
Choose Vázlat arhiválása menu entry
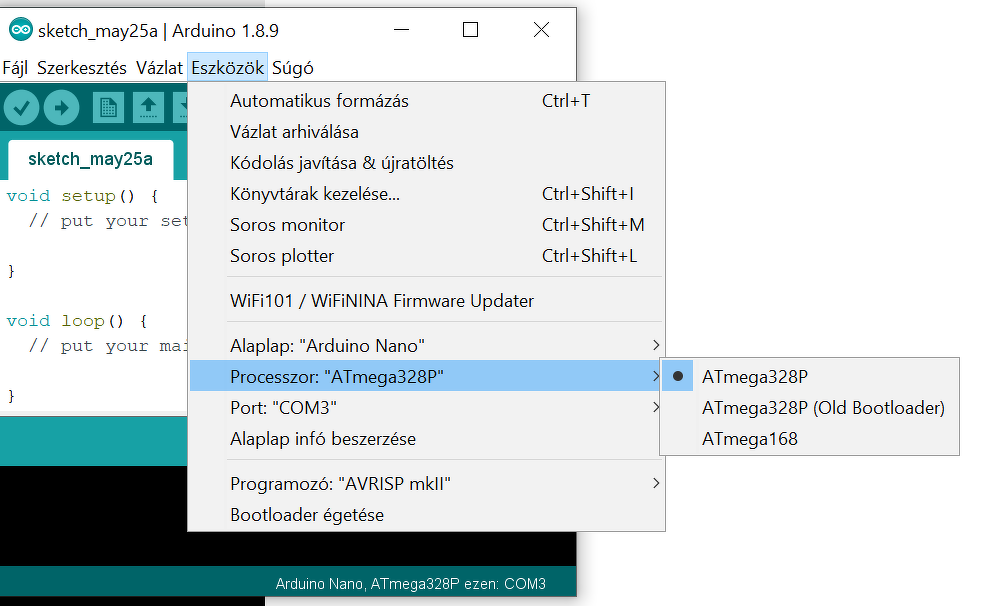[427, 131]
